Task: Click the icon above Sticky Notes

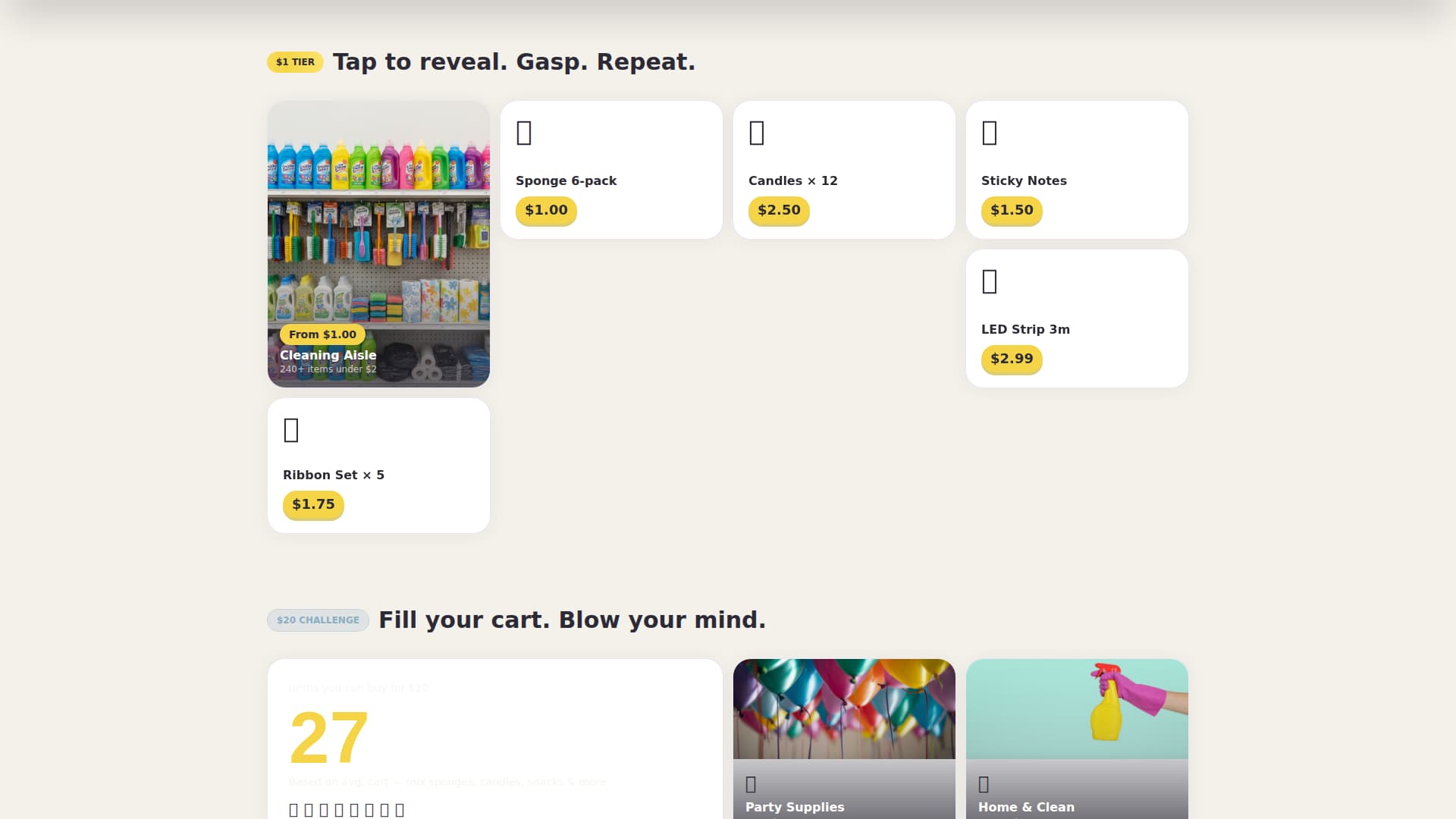Action: (990, 133)
